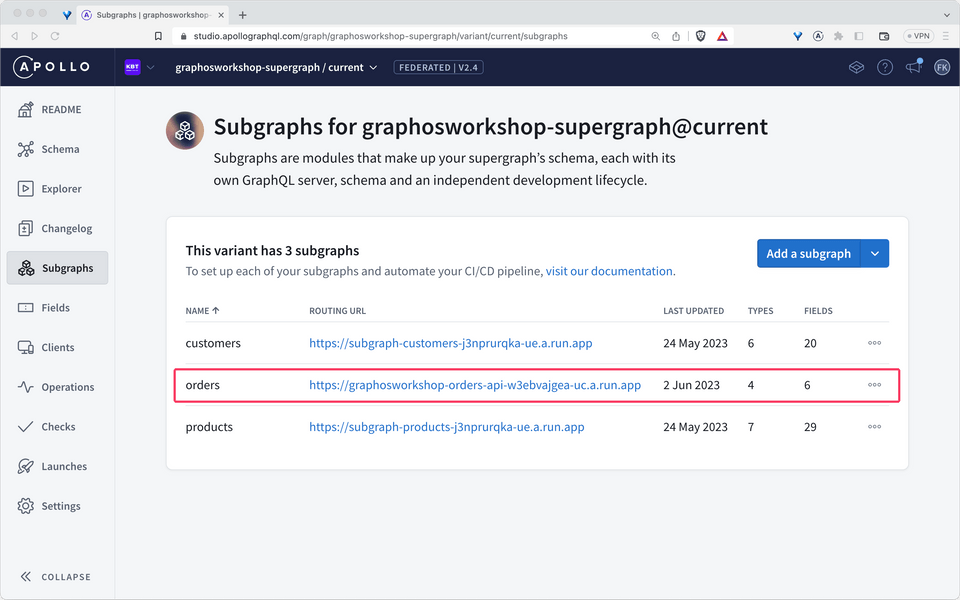The image size is (960, 600).
Task: Open the orders subgraph routing URL
Action: [x=474, y=385]
